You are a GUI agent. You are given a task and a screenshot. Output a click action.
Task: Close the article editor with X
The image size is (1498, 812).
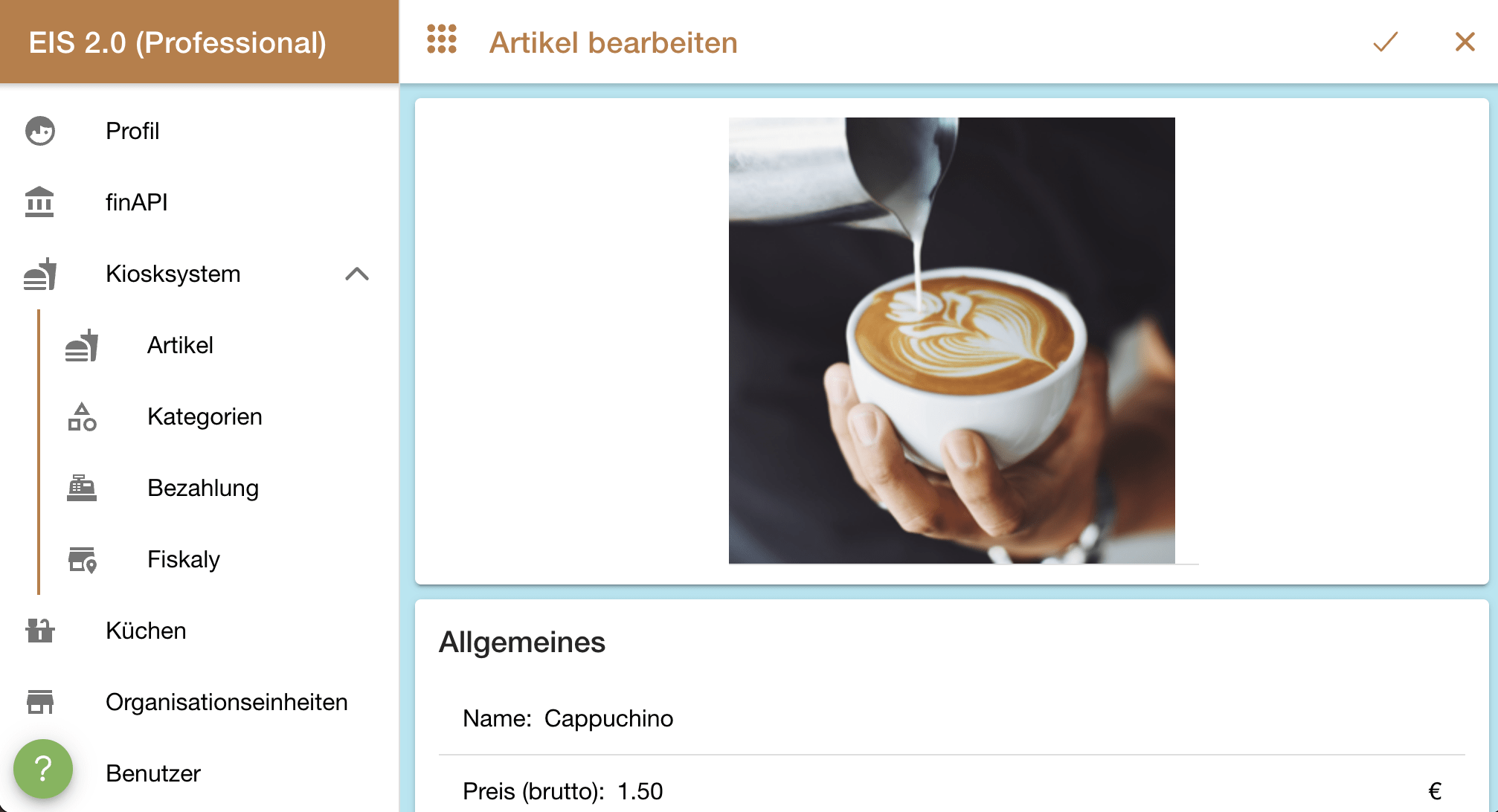pyautogui.click(x=1465, y=42)
